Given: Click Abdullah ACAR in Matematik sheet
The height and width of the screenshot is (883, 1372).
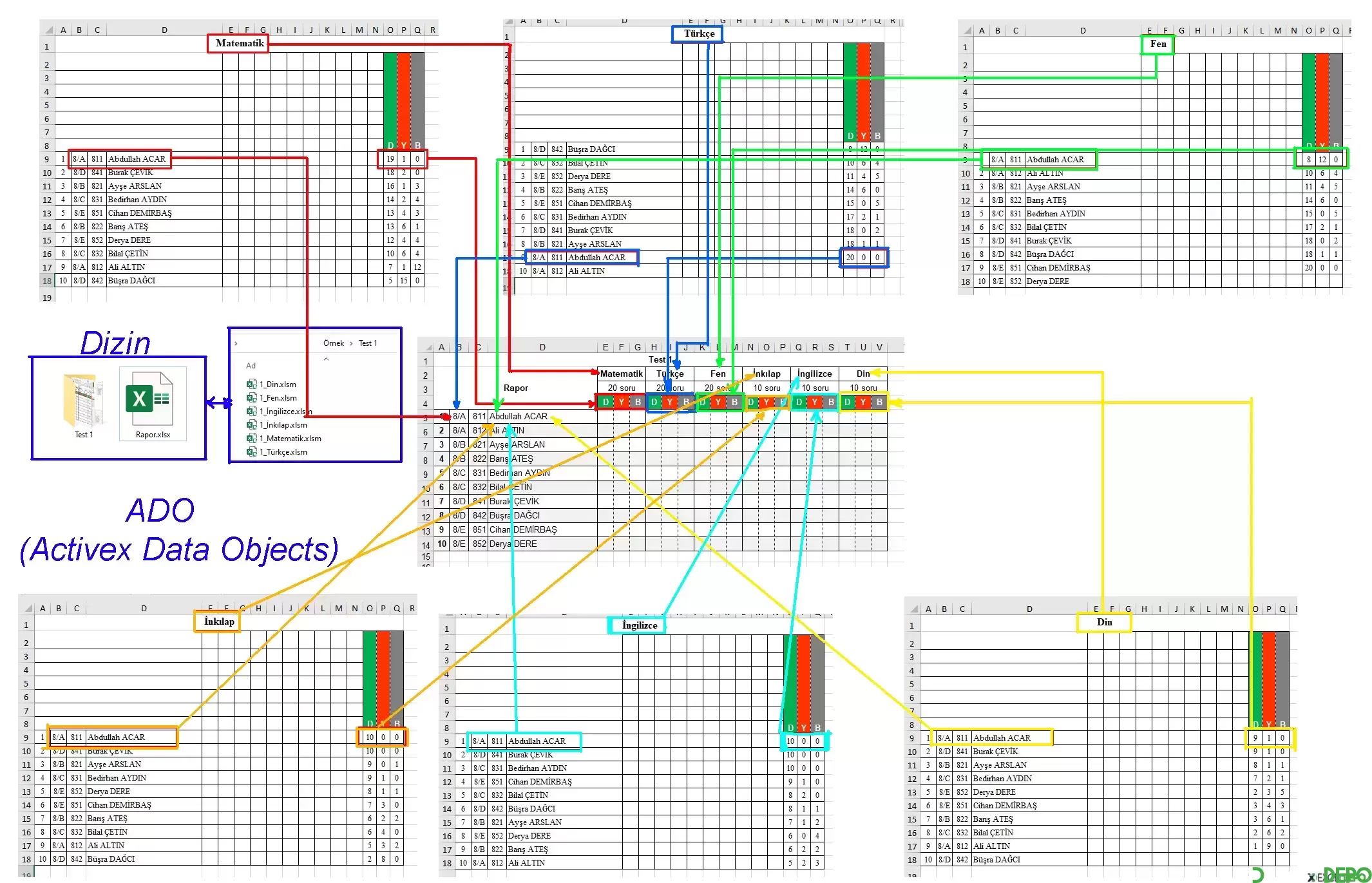Looking at the screenshot, I should coord(137,158).
